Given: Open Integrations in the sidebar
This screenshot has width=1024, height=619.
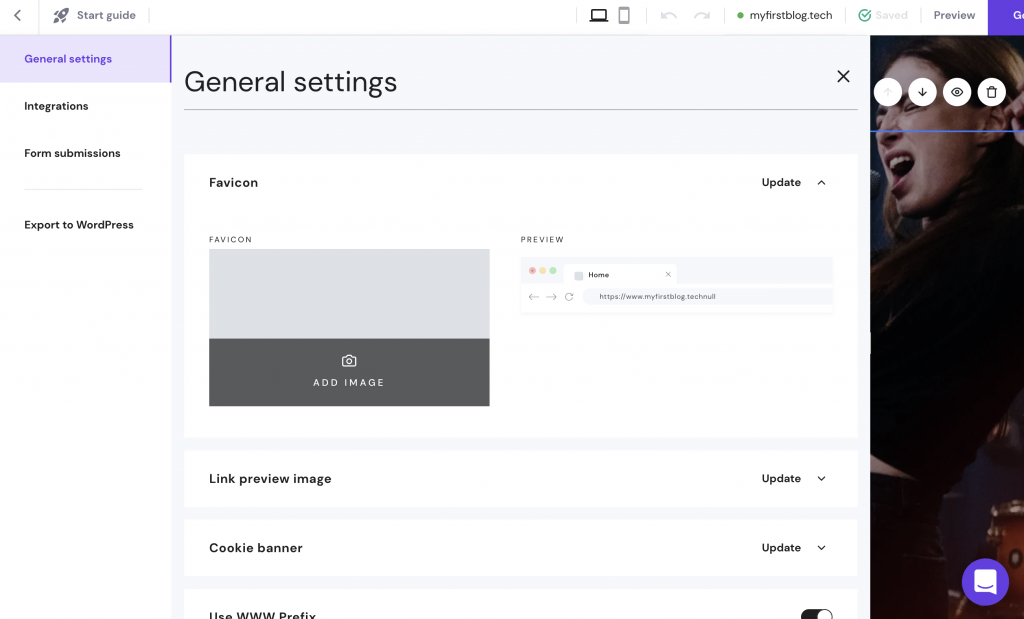Looking at the screenshot, I should coord(56,106).
